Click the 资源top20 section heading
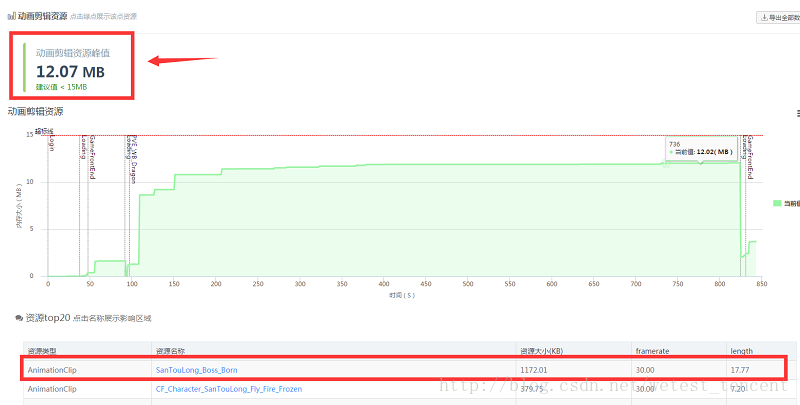 click(48, 318)
